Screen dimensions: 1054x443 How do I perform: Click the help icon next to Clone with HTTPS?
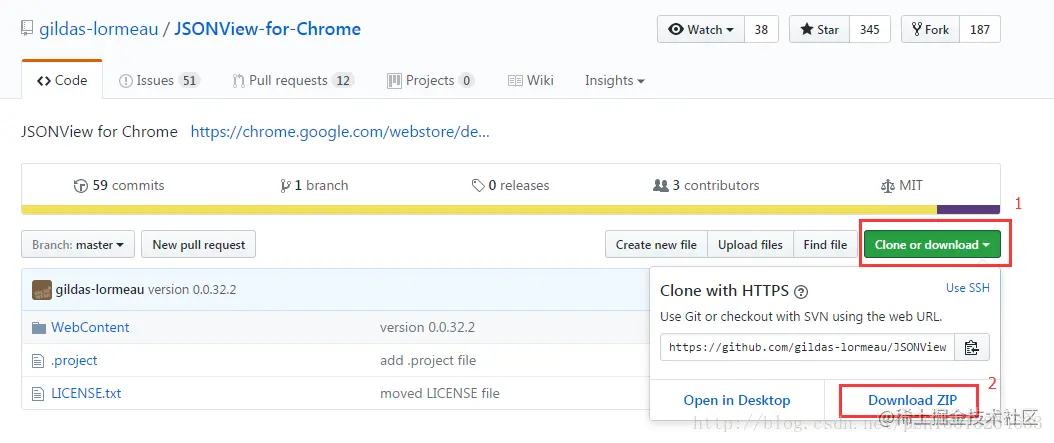pos(800,292)
